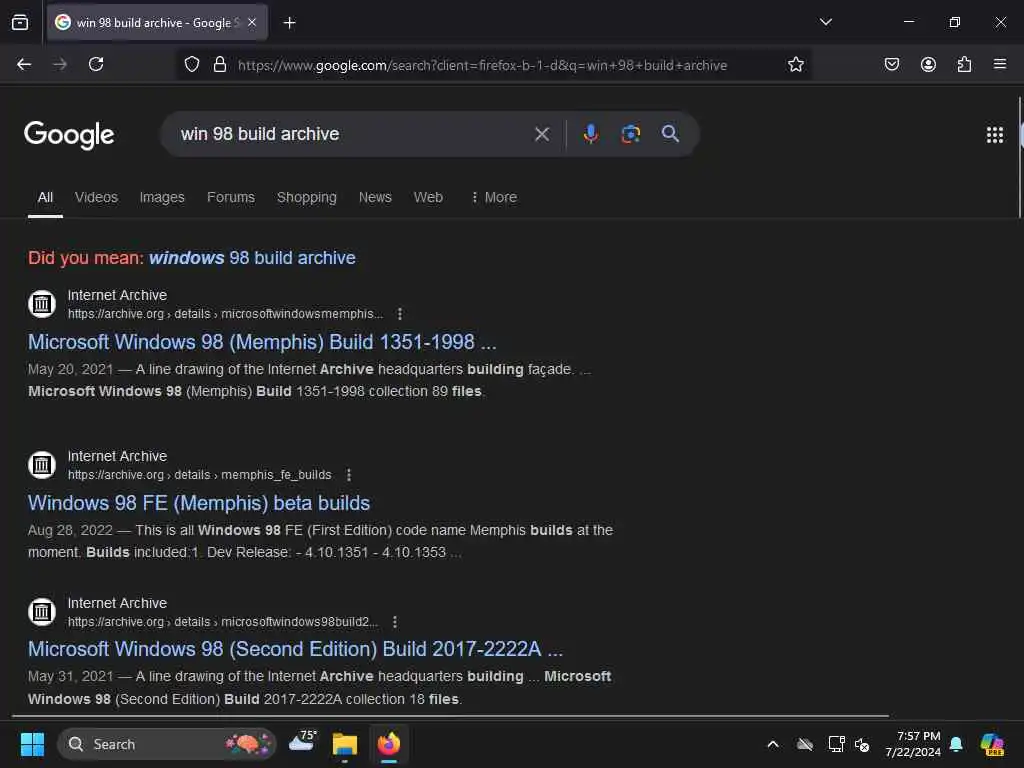The image size is (1024, 768).
Task: Open the Firefox account icon
Action: pos(928,64)
